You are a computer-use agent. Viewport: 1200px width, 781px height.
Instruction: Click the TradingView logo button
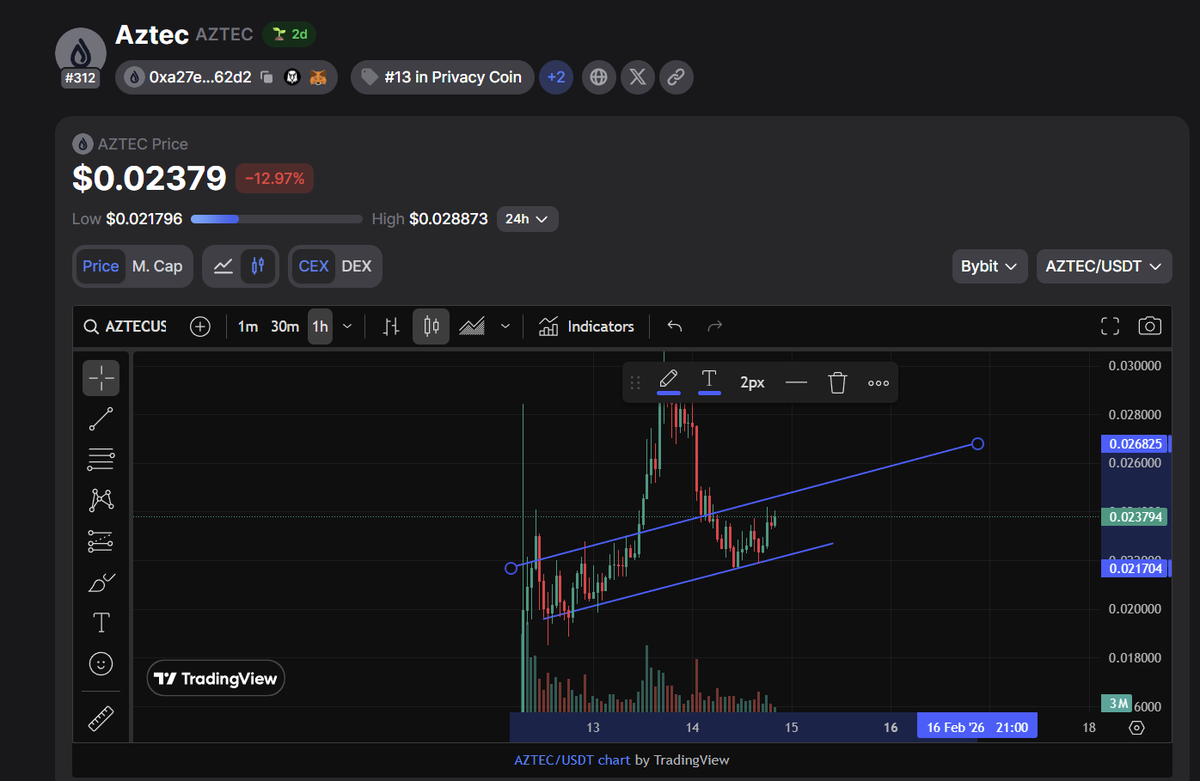coord(216,679)
